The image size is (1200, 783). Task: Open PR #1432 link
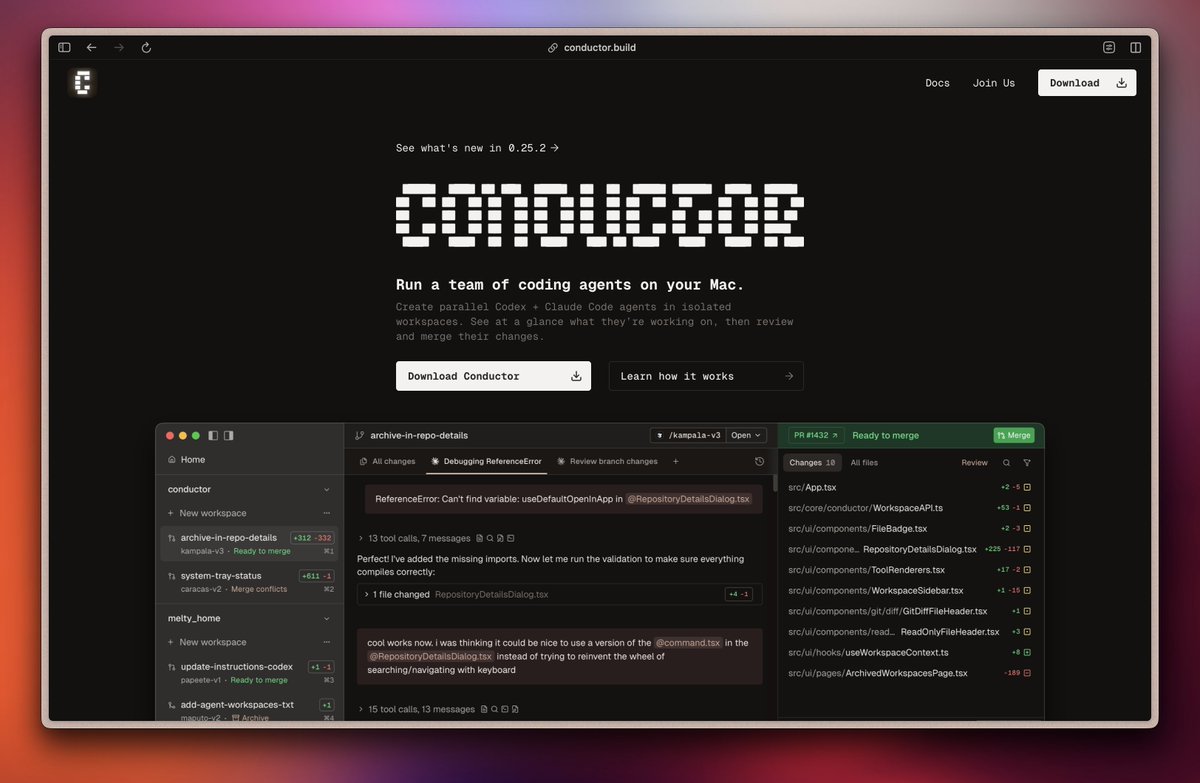(817, 436)
